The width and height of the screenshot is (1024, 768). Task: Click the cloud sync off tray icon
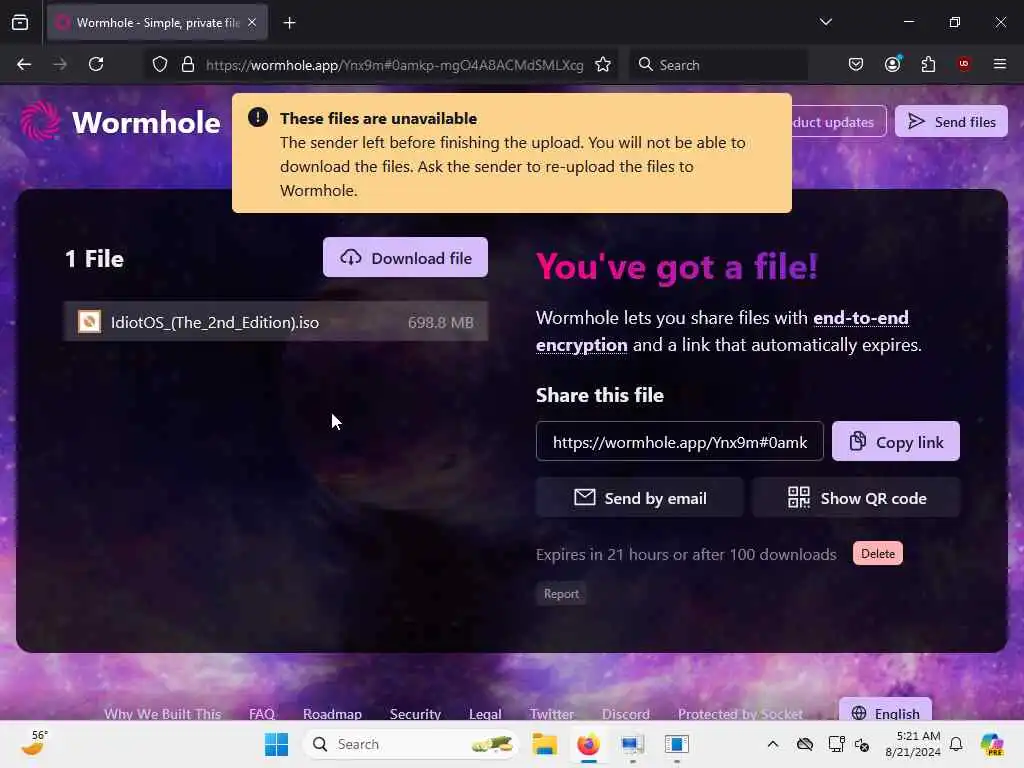tap(805, 744)
